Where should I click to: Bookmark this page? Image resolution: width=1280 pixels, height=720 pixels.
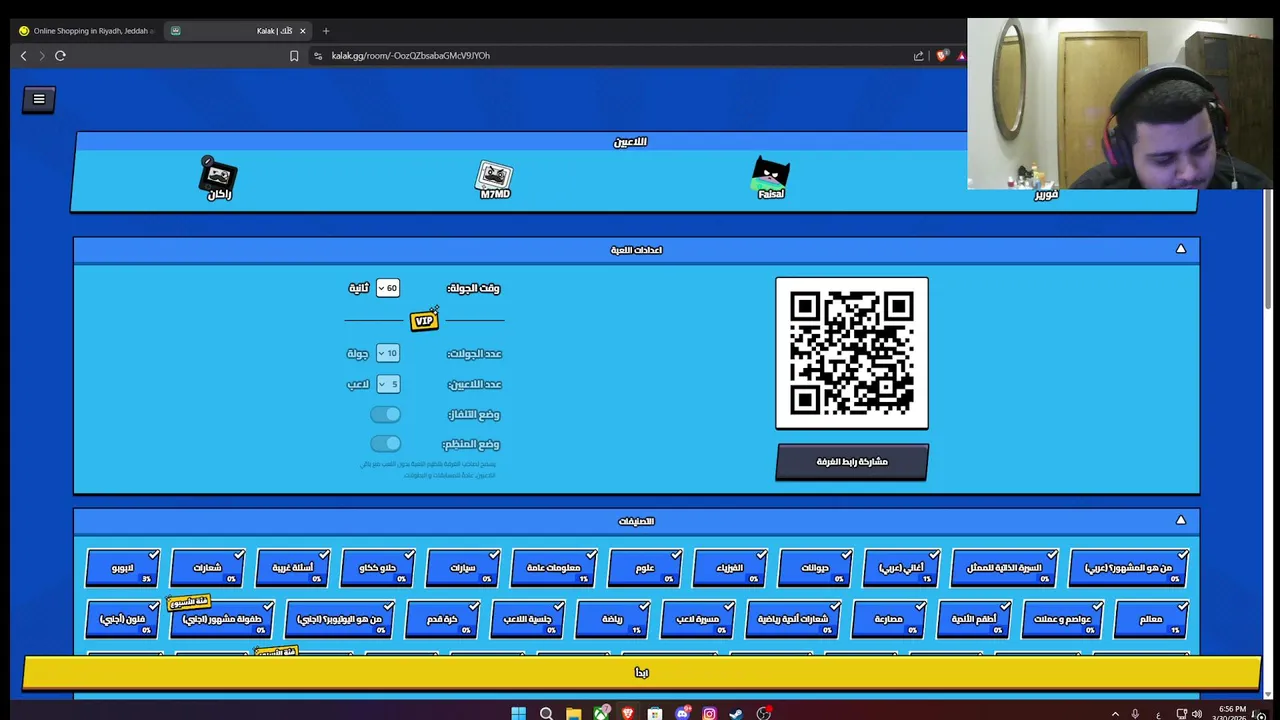point(294,56)
